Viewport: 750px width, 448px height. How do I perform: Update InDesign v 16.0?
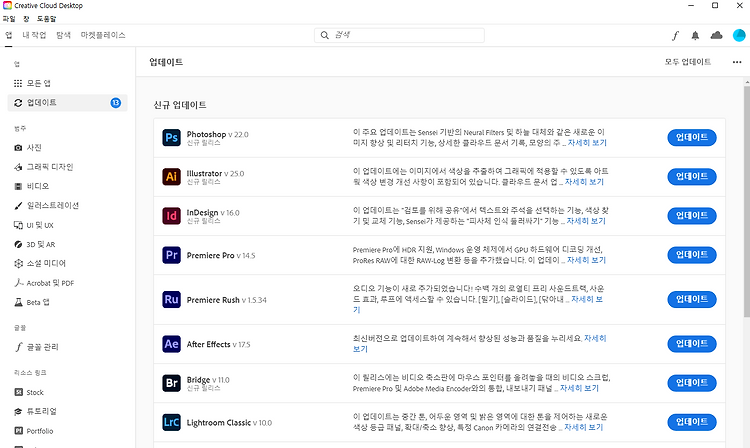point(692,216)
